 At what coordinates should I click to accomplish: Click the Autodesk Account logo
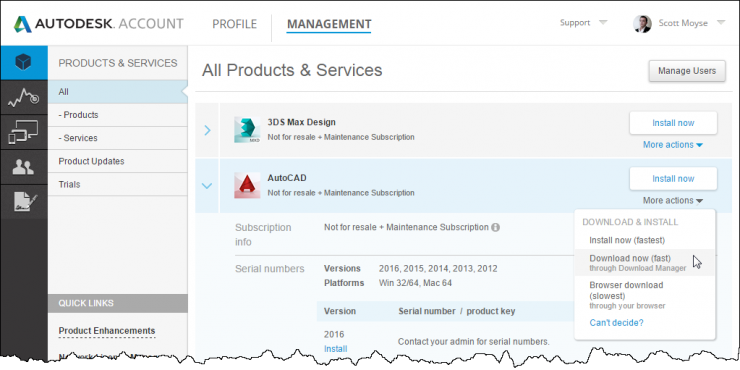pos(98,24)
